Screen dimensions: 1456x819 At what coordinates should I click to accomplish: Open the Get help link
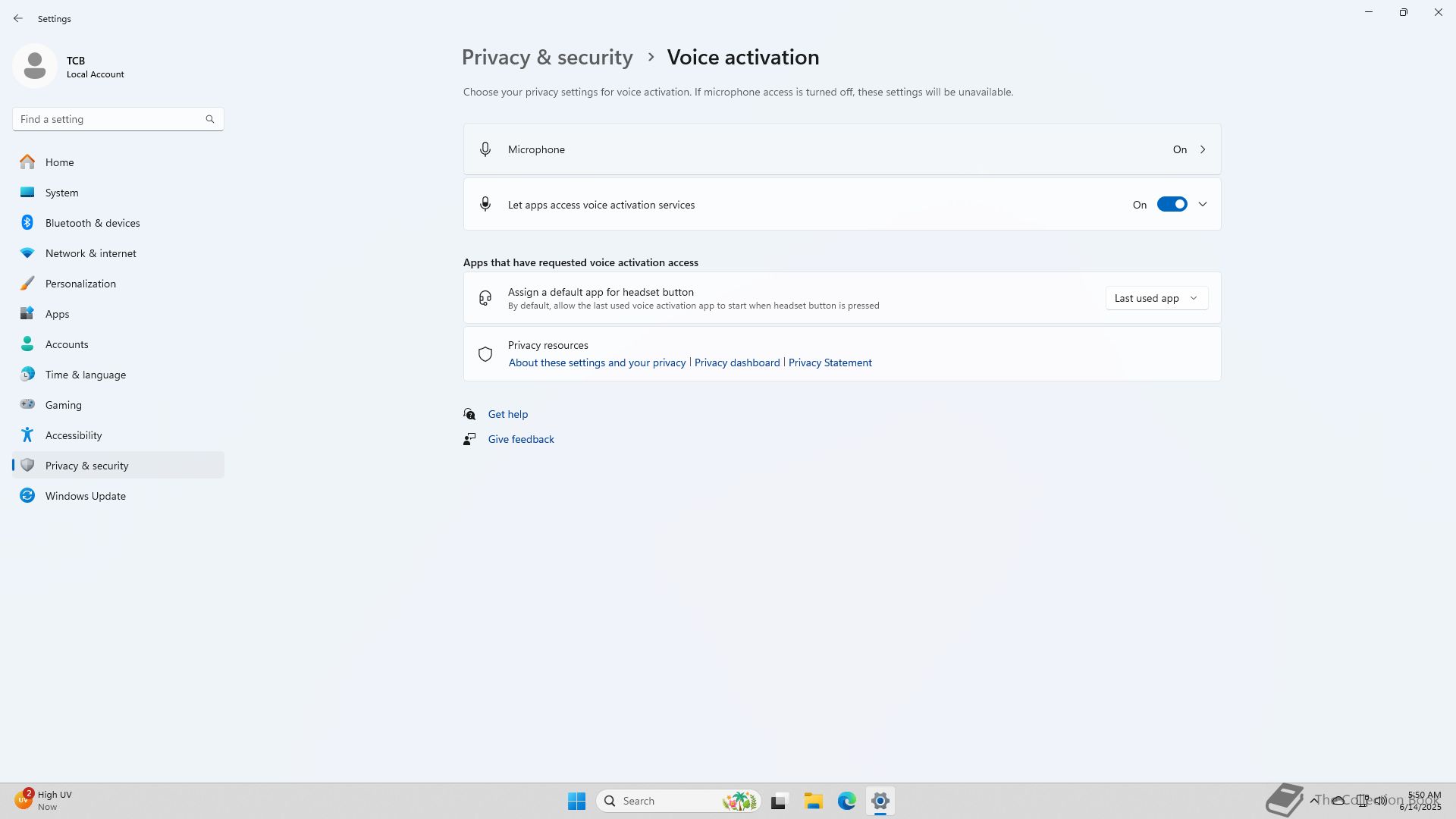click(x=507, y=414)
